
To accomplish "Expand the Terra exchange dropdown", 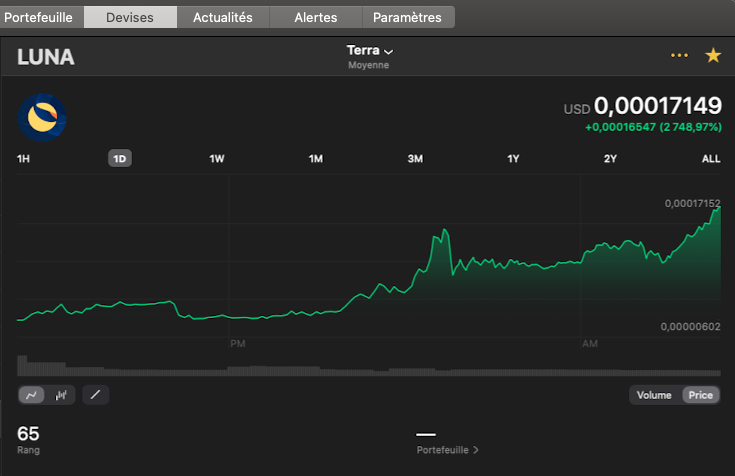I will click(370, 50).
